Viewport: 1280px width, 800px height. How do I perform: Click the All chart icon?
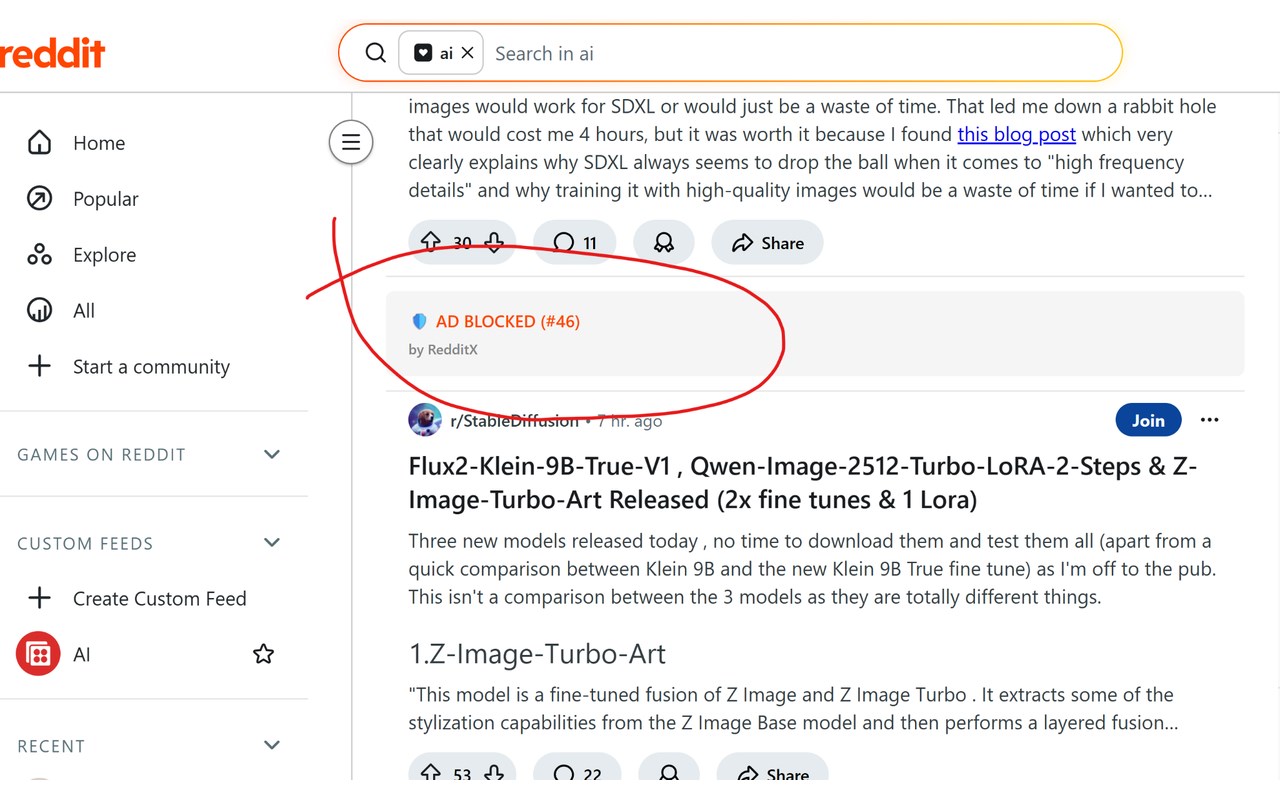click(39, 311)
